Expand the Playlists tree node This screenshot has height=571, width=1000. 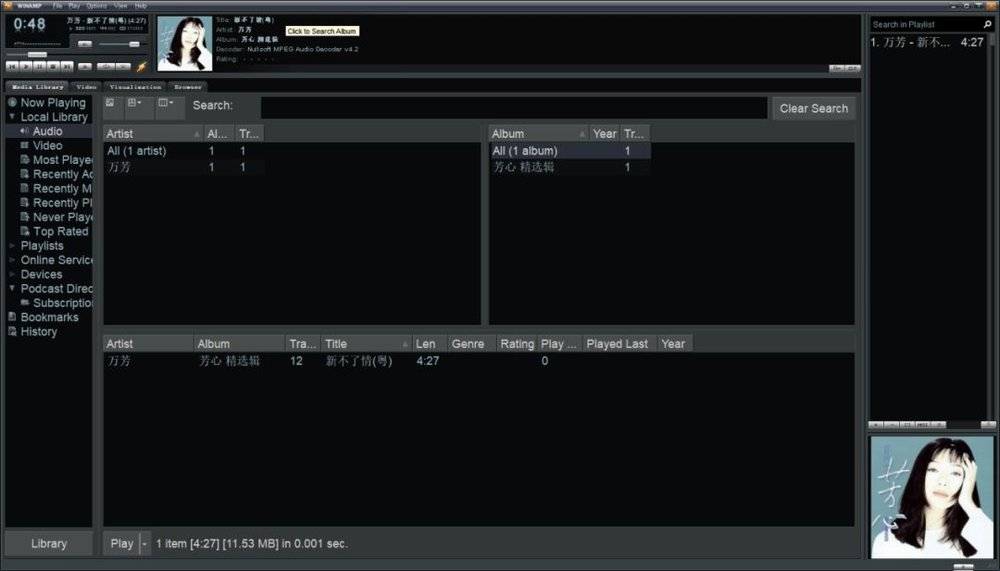tap(12, 246)
